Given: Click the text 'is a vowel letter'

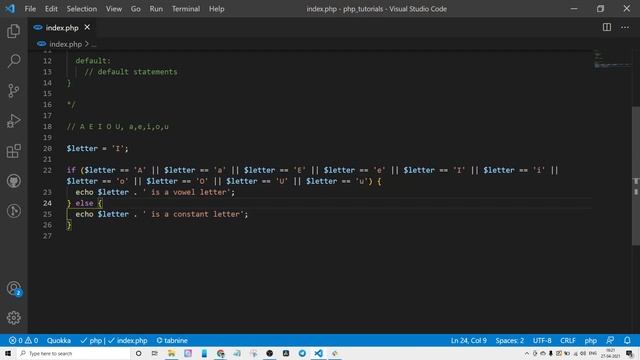Looking at the screenshot, I should [x=188, y=192].
